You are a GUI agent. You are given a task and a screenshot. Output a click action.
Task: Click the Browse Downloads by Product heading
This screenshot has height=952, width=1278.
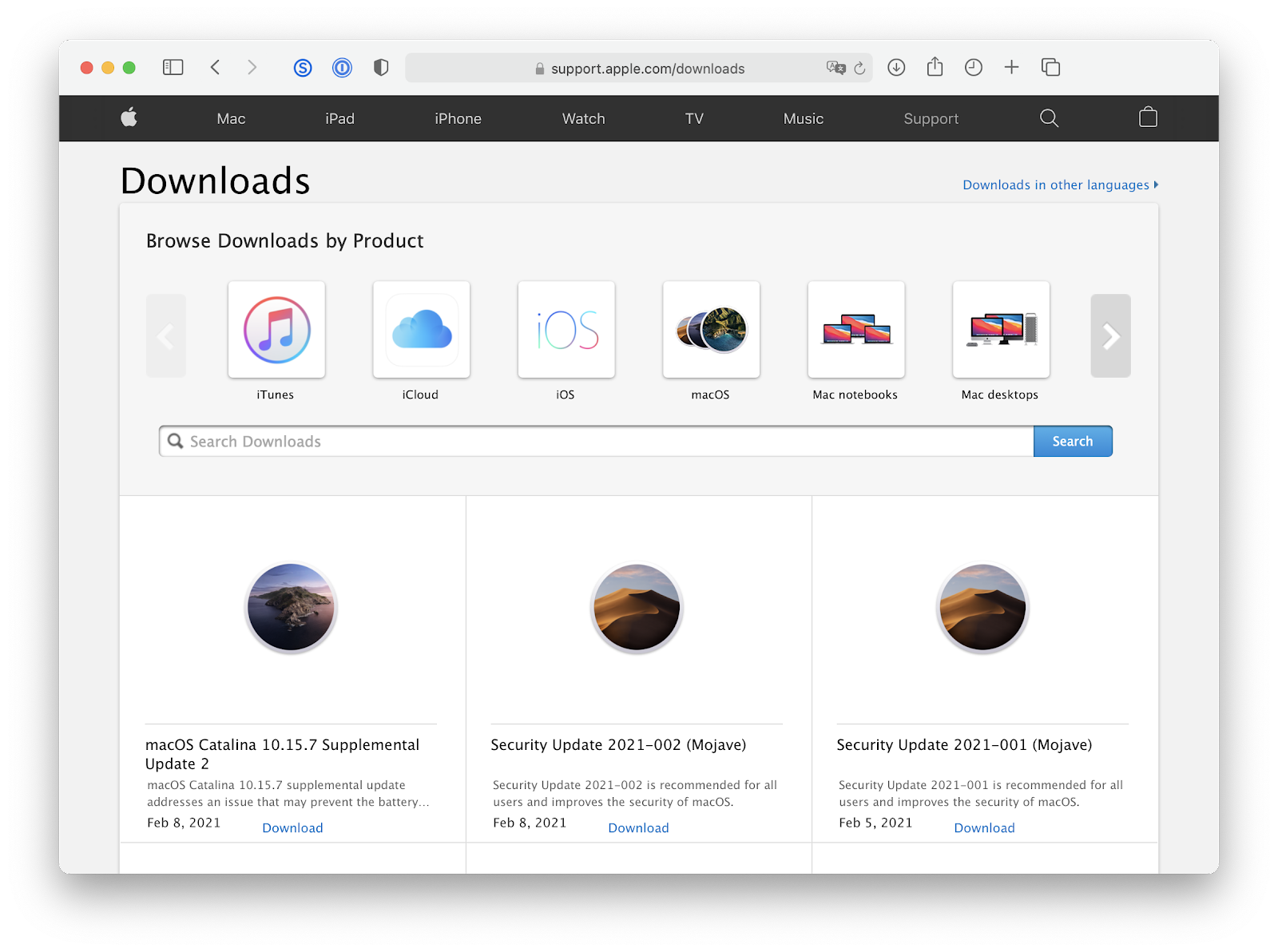pyautogui.click(x=284, y=240)
